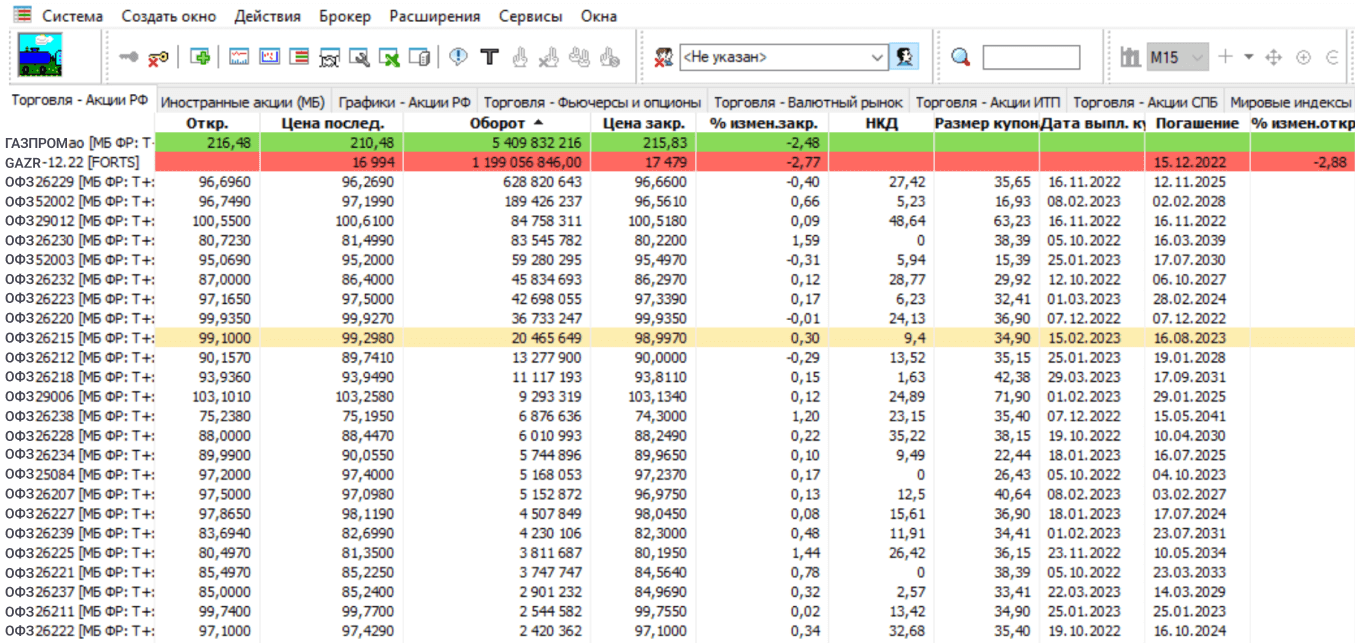Click the bold black T toolbar icon
Image resolution: width=1360 pixels, height=643 pixels.
489,57
